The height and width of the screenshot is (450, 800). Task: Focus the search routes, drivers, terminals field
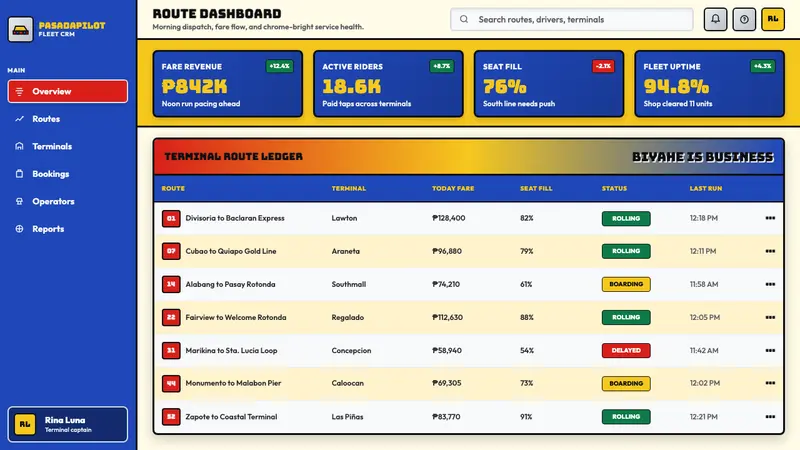point(571,19)
